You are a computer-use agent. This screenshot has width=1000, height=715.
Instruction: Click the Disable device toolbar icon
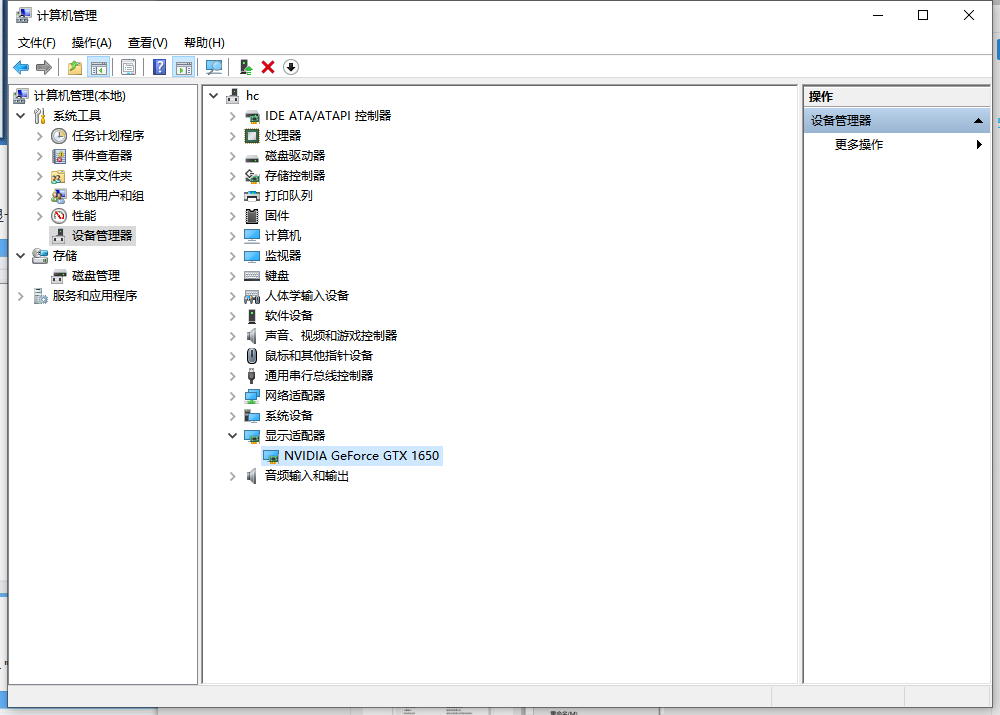(290, 67)
